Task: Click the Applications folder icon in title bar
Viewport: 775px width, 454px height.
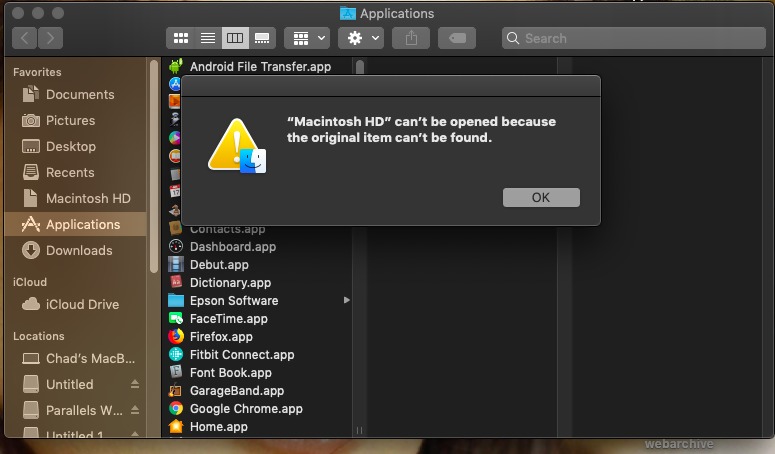Action: coord(347,13)
